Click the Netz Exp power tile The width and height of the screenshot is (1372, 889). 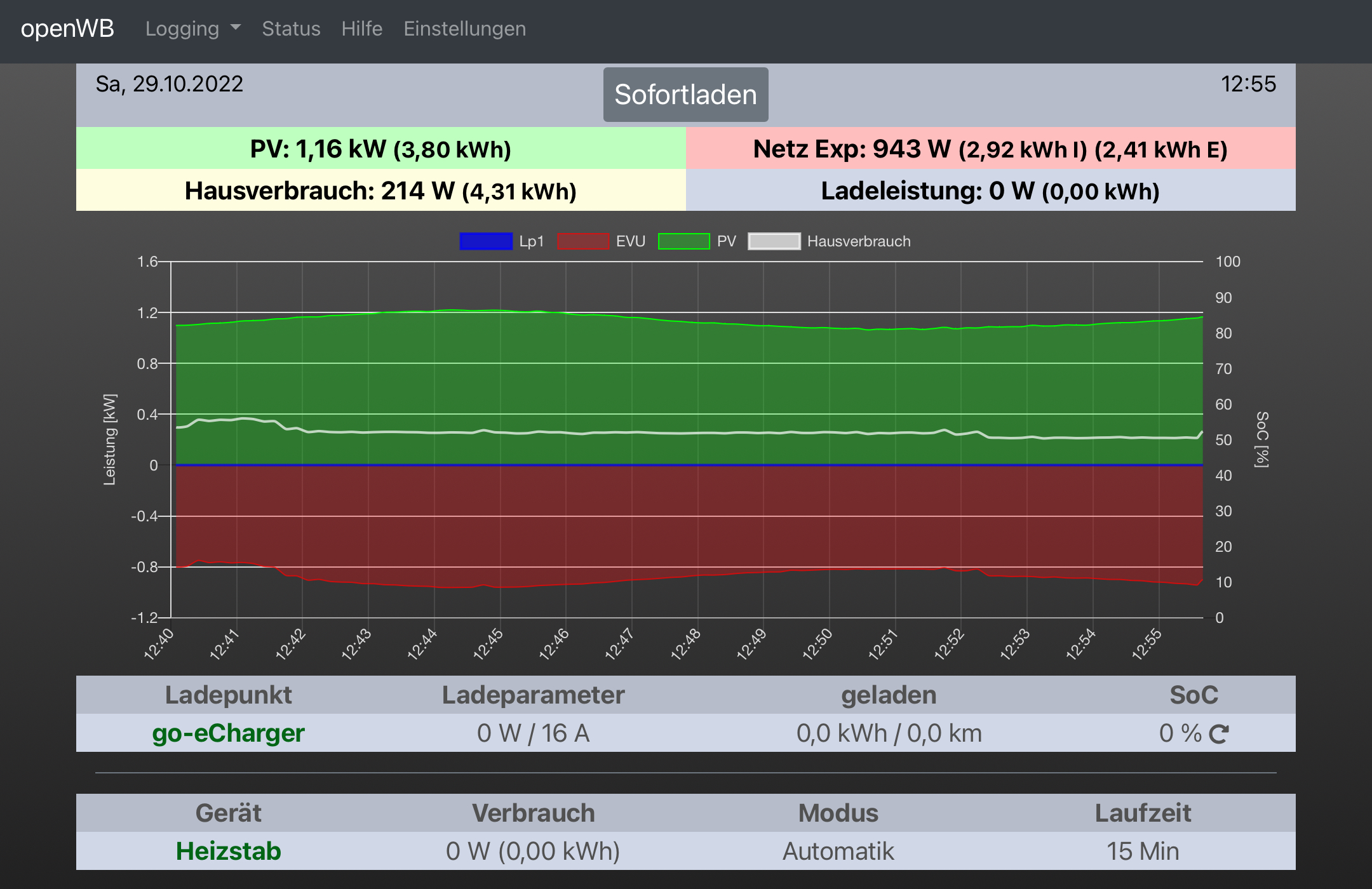990,149
